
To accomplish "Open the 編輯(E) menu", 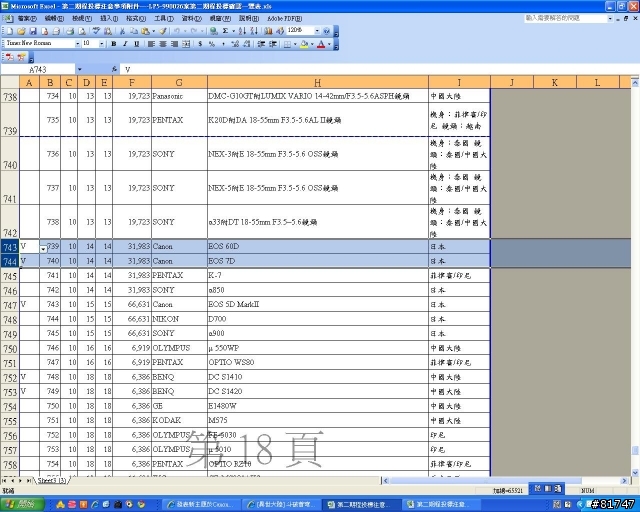I will pos(54,19).
